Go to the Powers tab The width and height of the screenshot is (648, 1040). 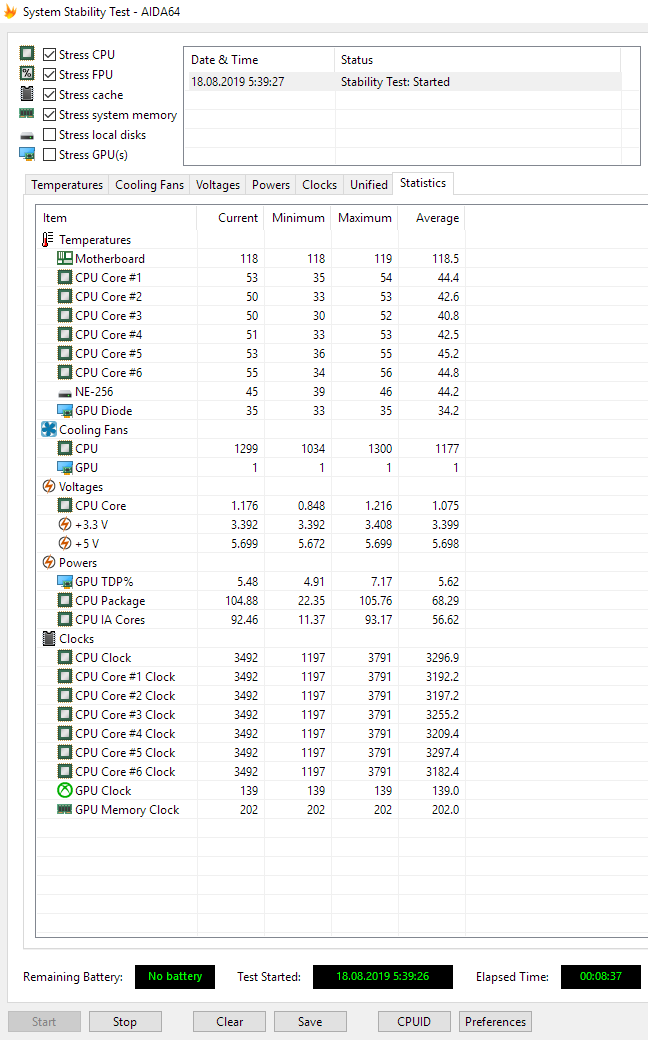(271, 184)
